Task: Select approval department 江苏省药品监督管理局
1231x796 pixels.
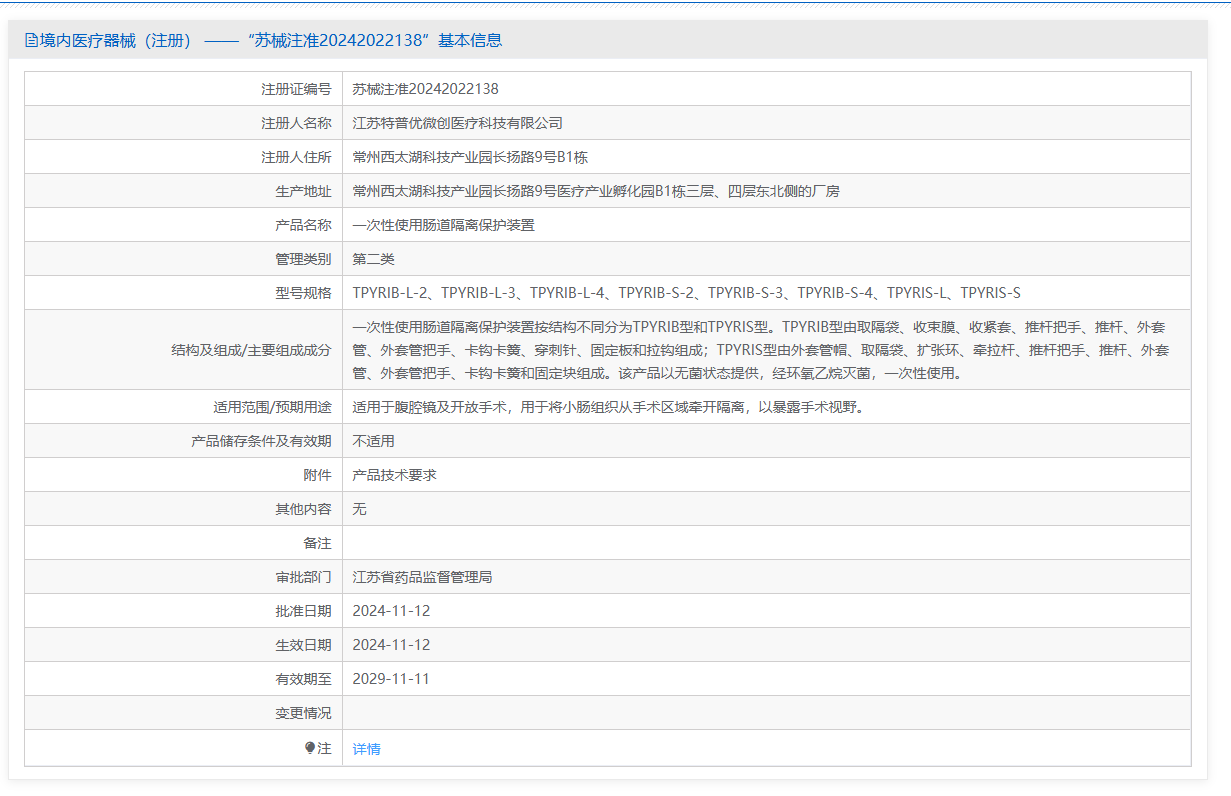Action: click(422, 577)
